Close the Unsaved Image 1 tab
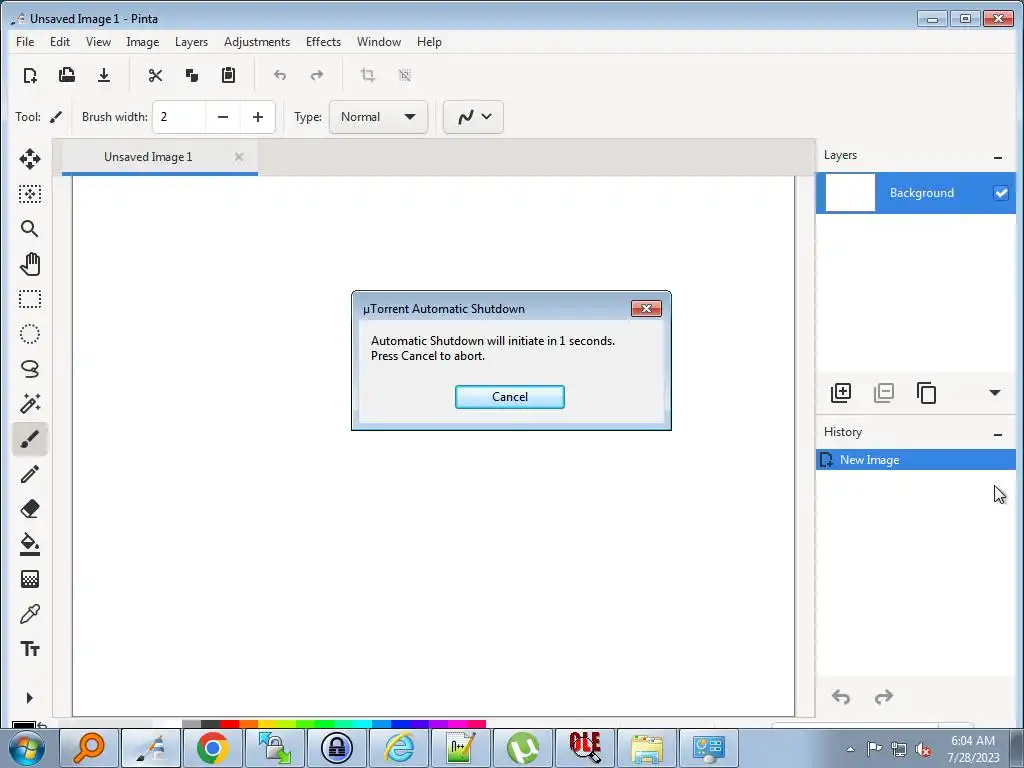The image size is (1024, 768). pos(239,157)
